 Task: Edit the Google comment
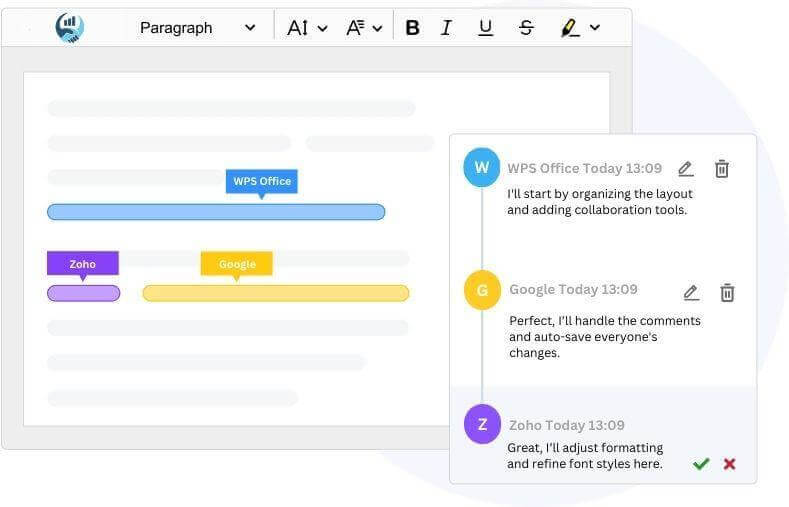click(x=691, y=292)
